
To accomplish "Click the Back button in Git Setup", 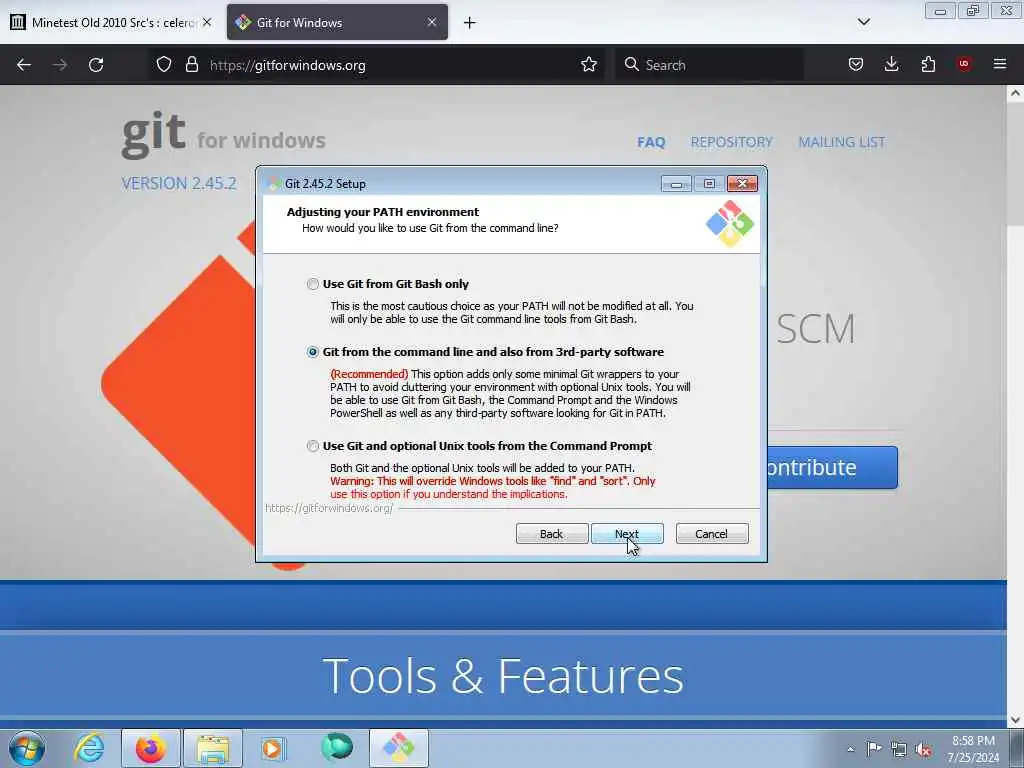I will [x=552, y=534].
